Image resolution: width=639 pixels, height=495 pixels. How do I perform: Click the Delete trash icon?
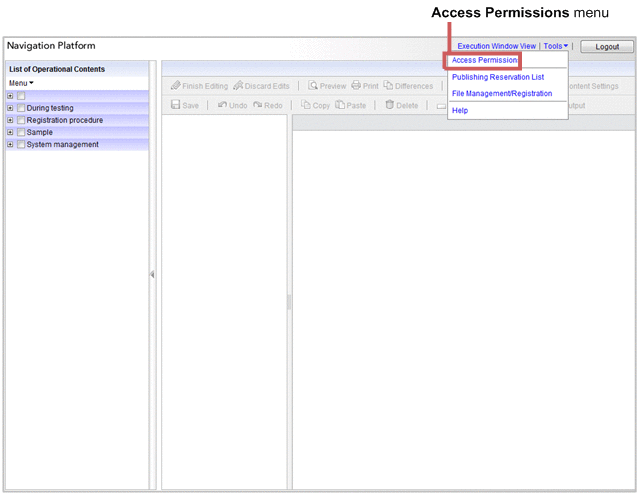390,105
